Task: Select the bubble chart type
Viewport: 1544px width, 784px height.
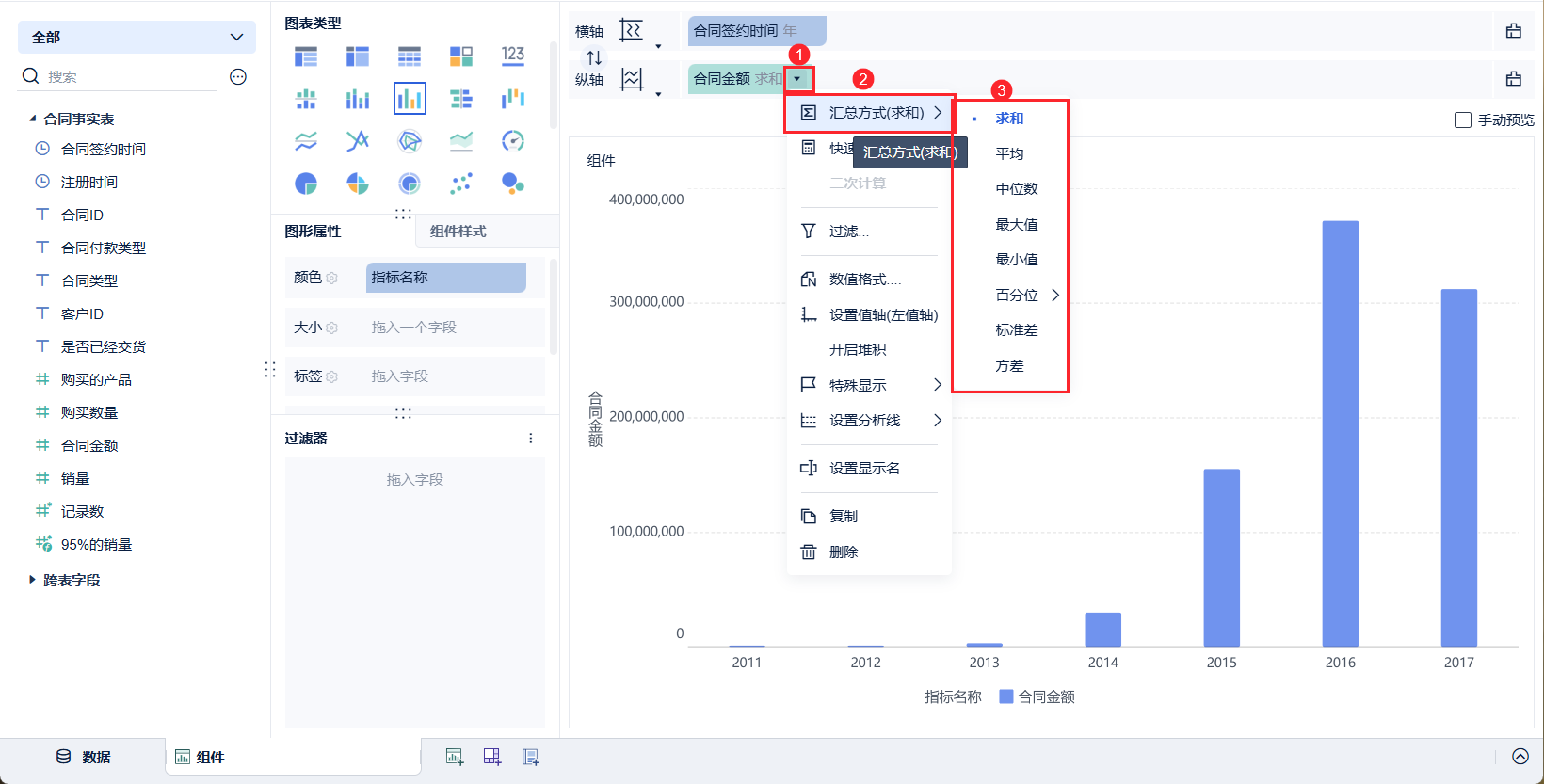Action: (513, 184)
